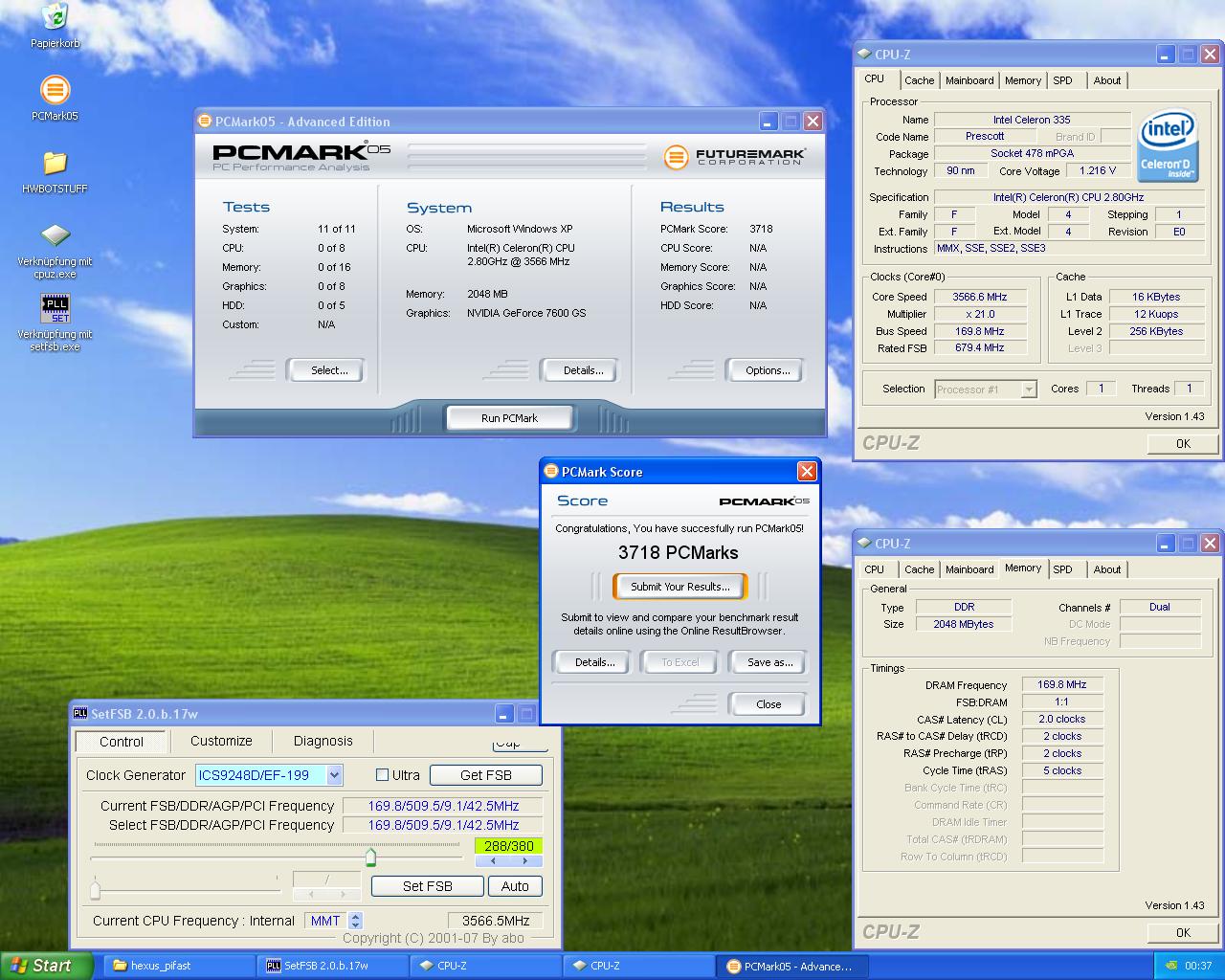Open the Papierkorb recycle bin icon
The height and width of the screenshot is (980, 1225).
tap(56, 17)
